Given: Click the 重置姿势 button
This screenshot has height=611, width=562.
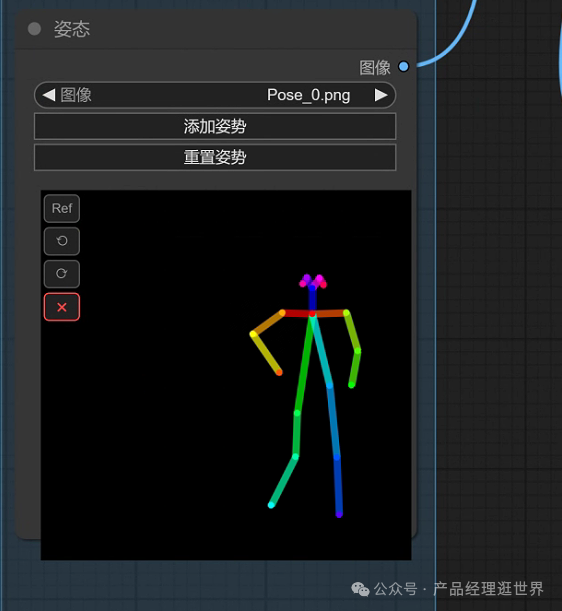Looking at the screenshot, I should (x=215, y=157).
